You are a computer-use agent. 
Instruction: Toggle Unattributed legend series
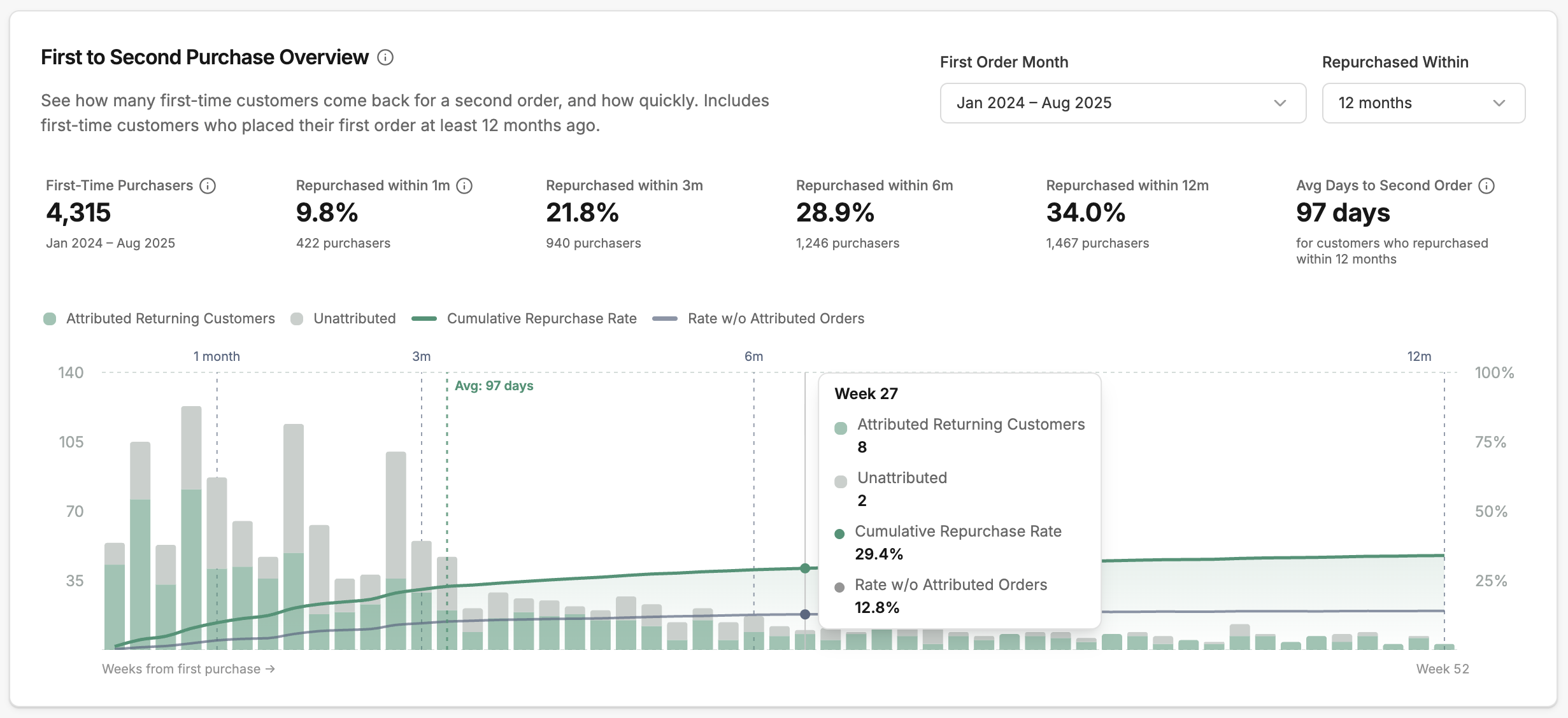pyautogui.click(x=343, y=319)
